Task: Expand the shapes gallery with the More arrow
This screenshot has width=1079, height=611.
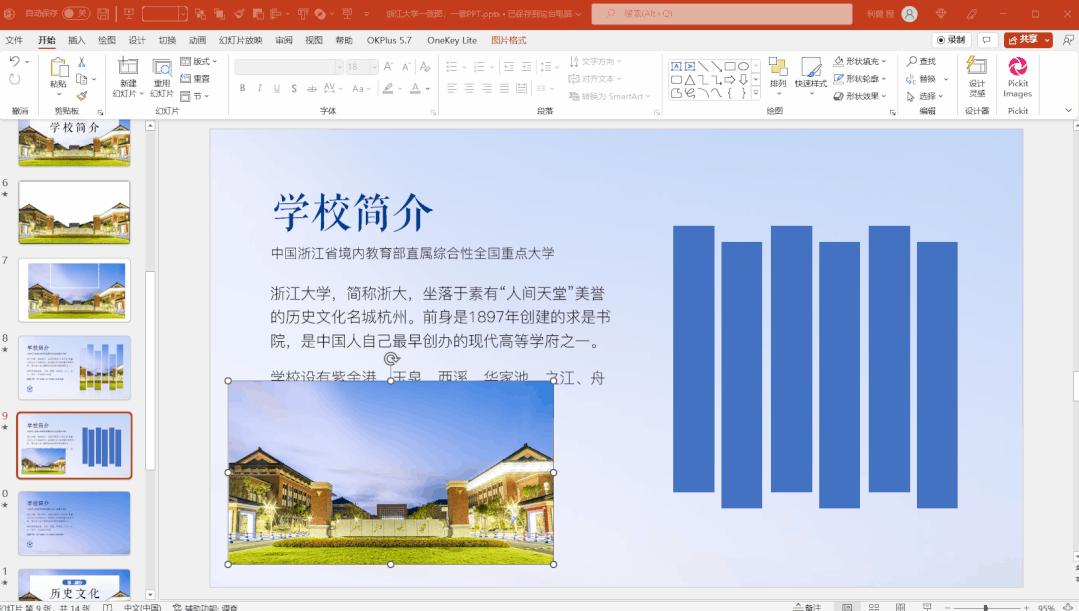Action: [755, 92]
